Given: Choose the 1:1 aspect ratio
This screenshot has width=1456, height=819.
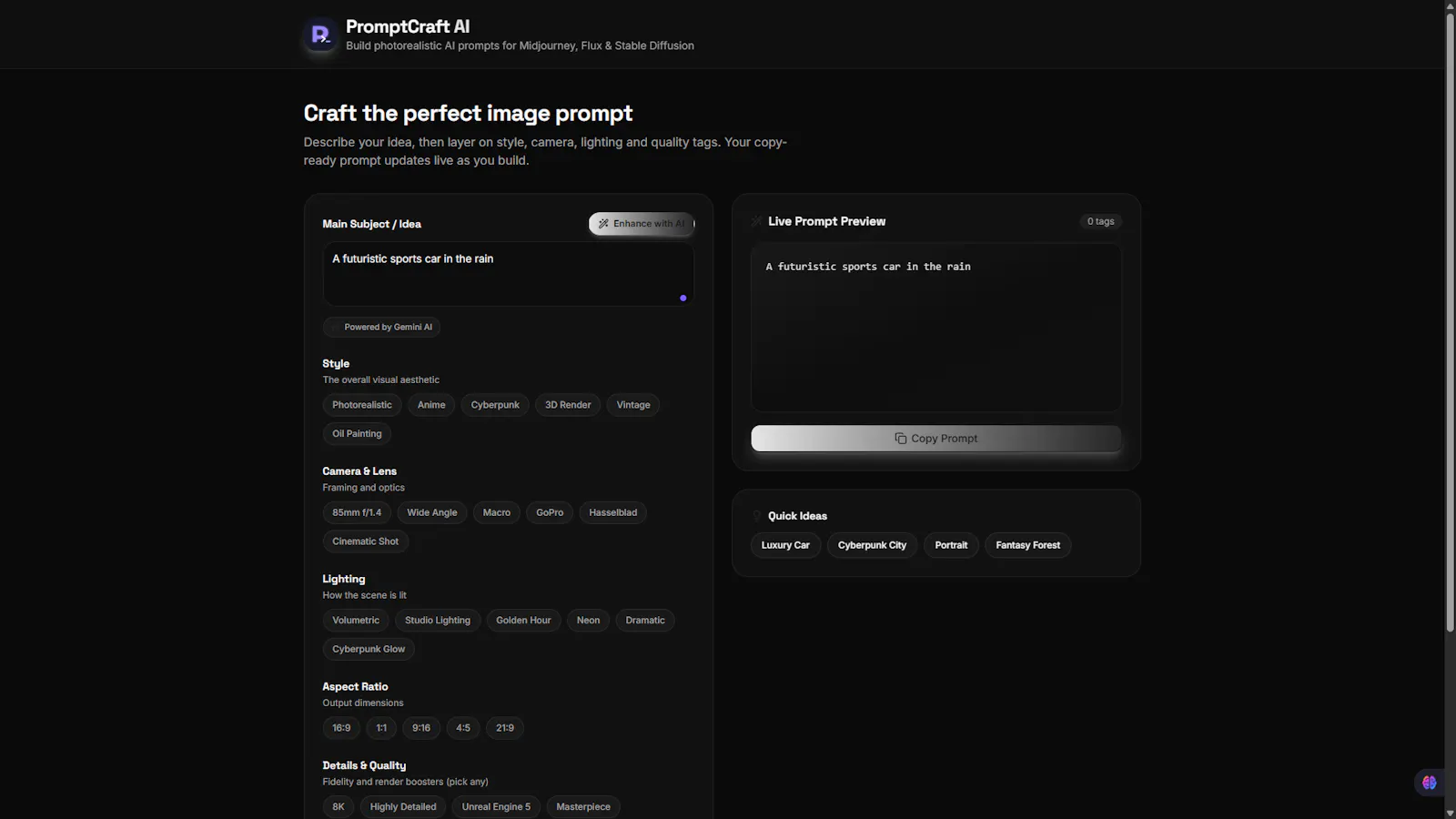Looking at the screenshot, I should 381,728.
